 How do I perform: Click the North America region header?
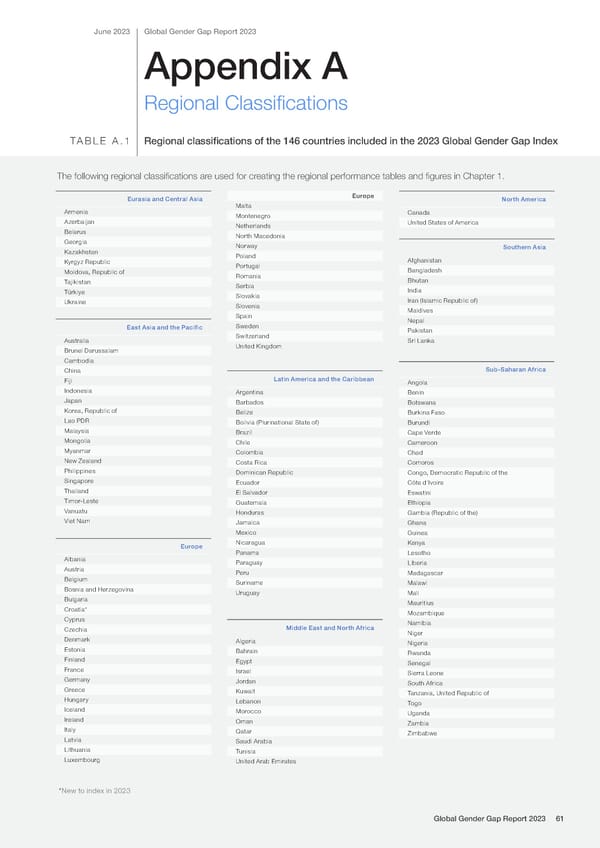click(x=523, y=200)
